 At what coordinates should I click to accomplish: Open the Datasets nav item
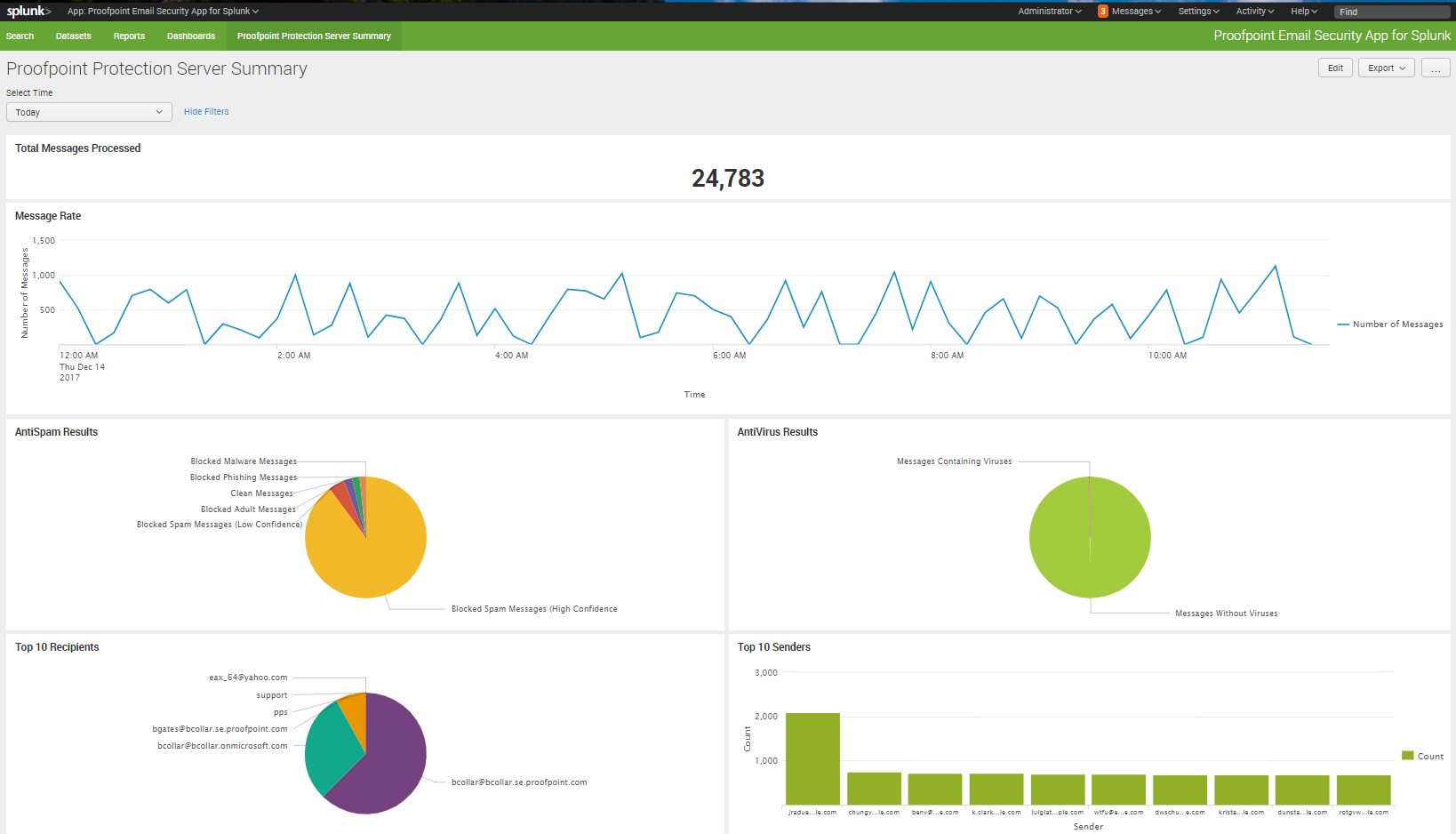pyautogui.click(x=74, y=36)
